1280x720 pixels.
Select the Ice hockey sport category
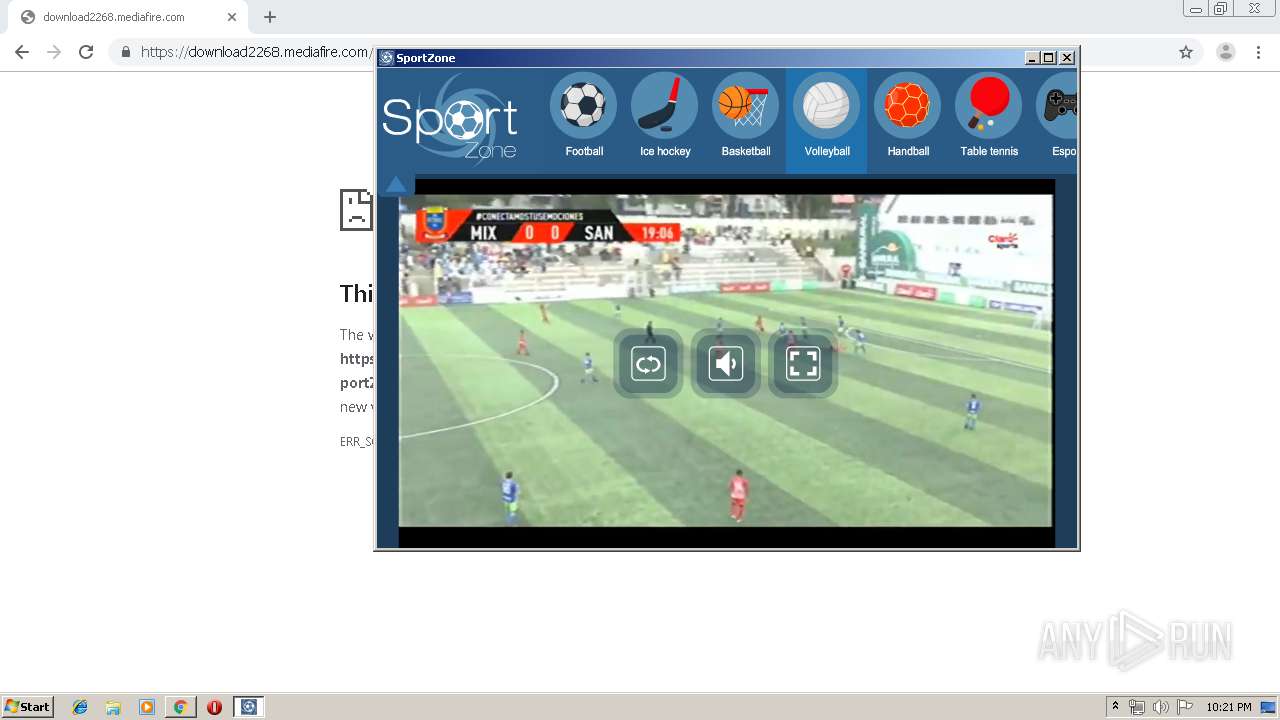(665, 116)
